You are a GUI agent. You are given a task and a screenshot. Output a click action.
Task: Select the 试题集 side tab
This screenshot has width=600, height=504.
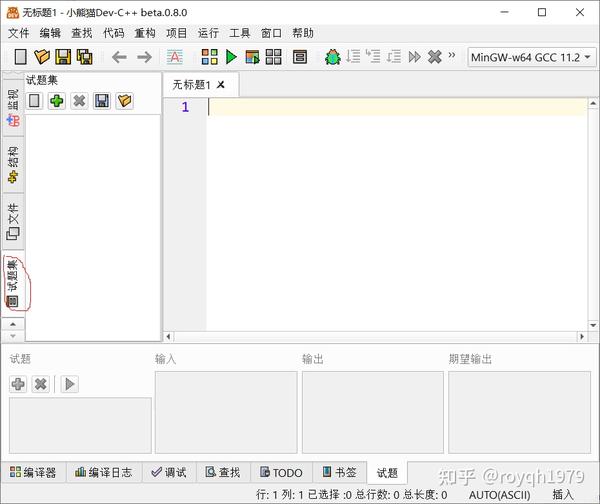click(x=13, y=283)
